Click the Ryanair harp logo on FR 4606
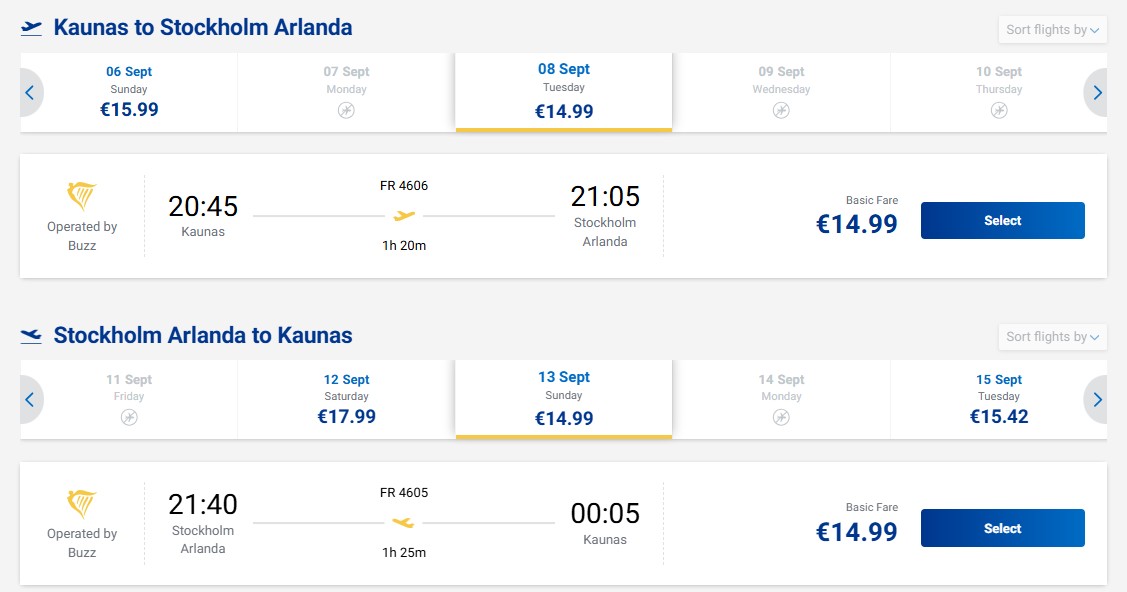Viewport: 1127px width, 592px height. [81, 195]
